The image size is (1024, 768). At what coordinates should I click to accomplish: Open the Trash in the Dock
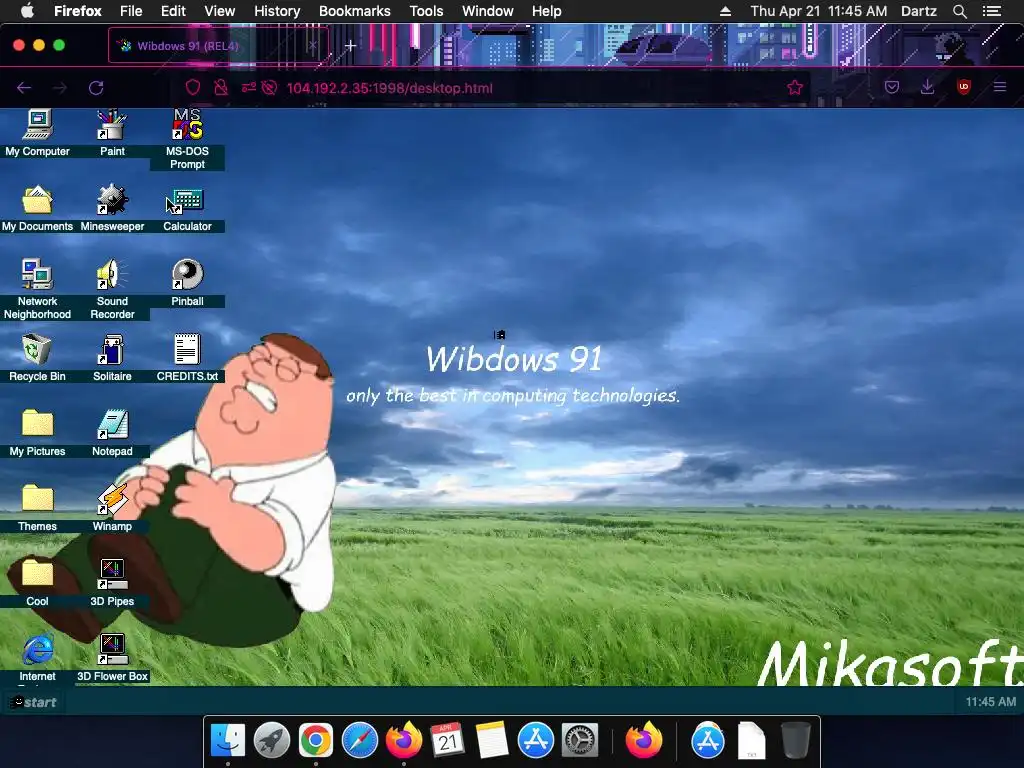pos(795,741)
